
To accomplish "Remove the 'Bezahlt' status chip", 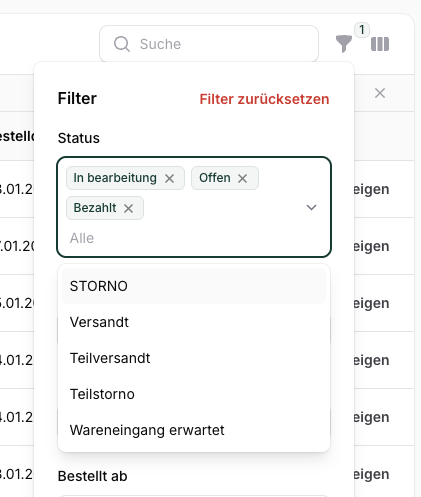I will (128, 209).
